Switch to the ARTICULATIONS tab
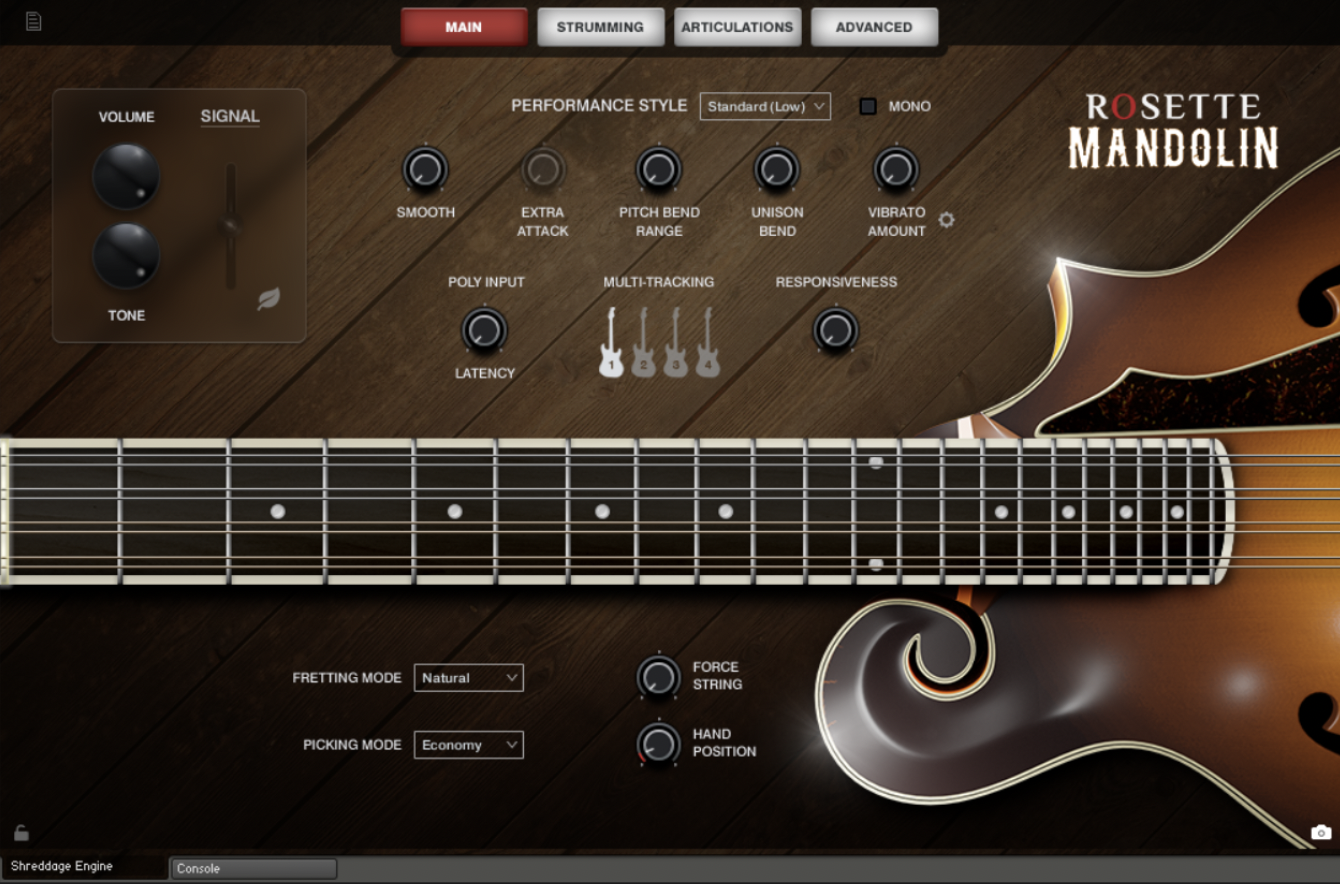 [x=737, y=27]
